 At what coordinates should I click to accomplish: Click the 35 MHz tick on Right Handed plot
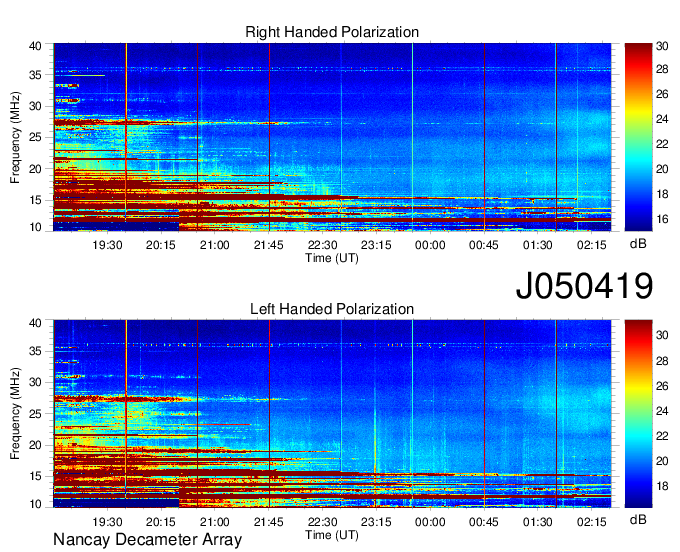(35, 75)
